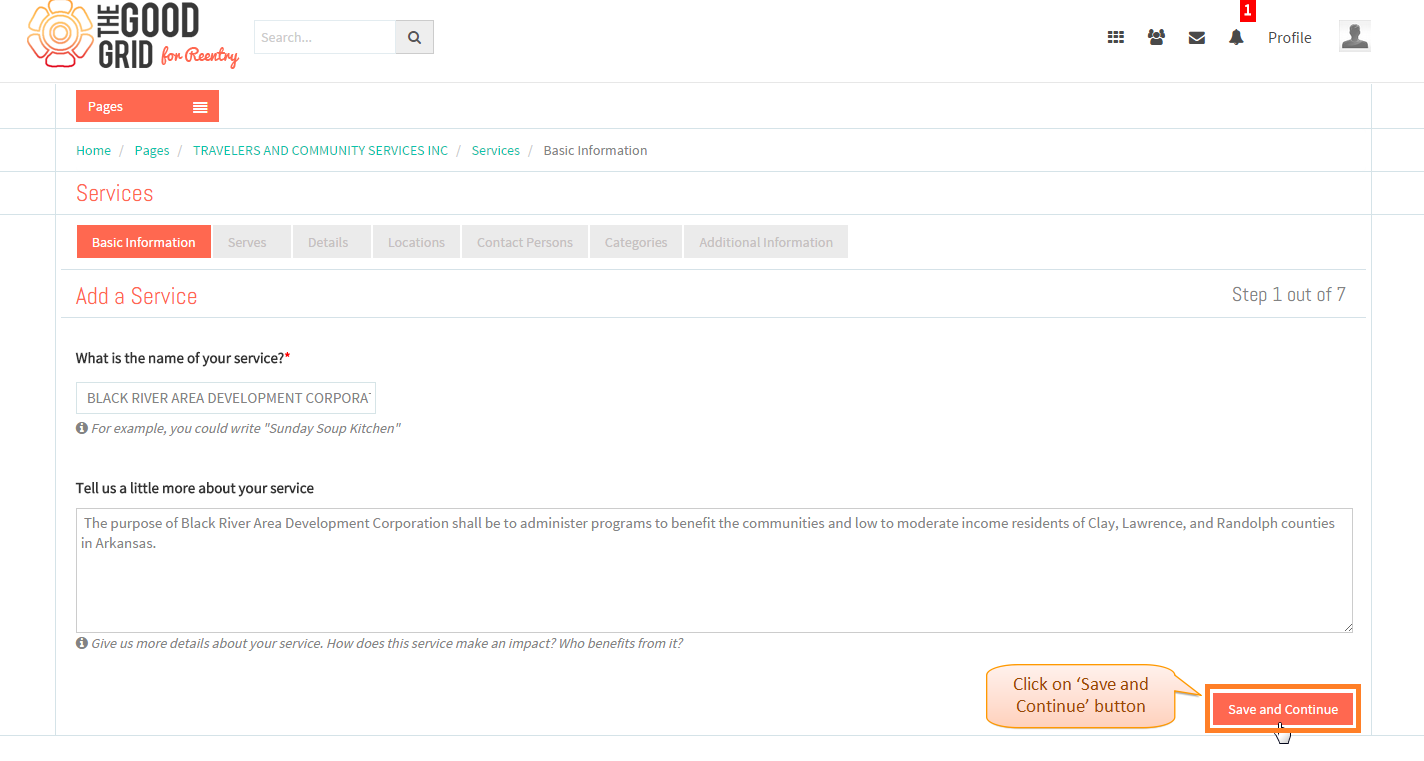
Task: Click the Save and Continue button
Action: click(1283, 709)
